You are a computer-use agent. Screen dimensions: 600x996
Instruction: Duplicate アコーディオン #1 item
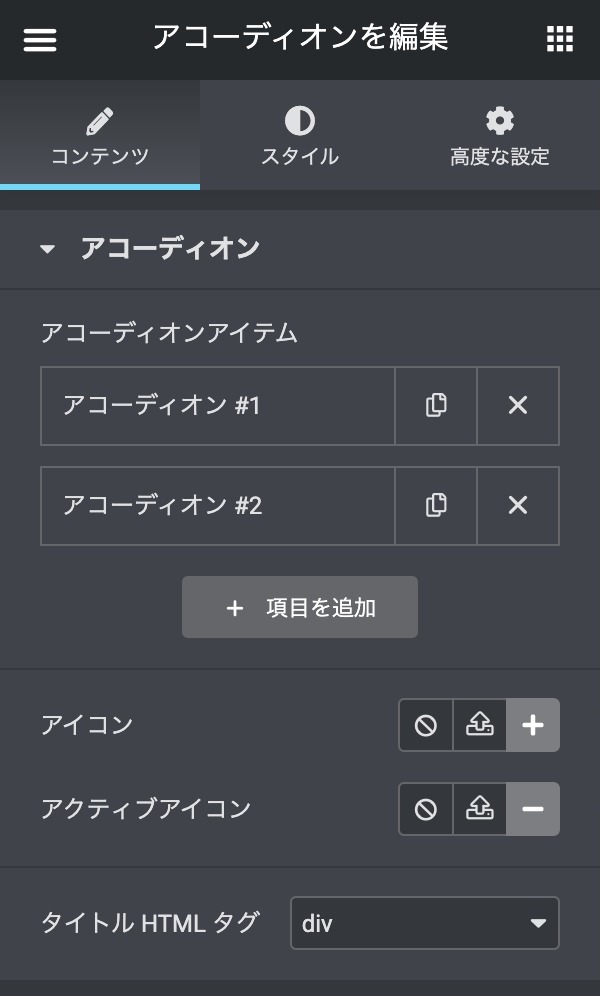coord(436,406)
